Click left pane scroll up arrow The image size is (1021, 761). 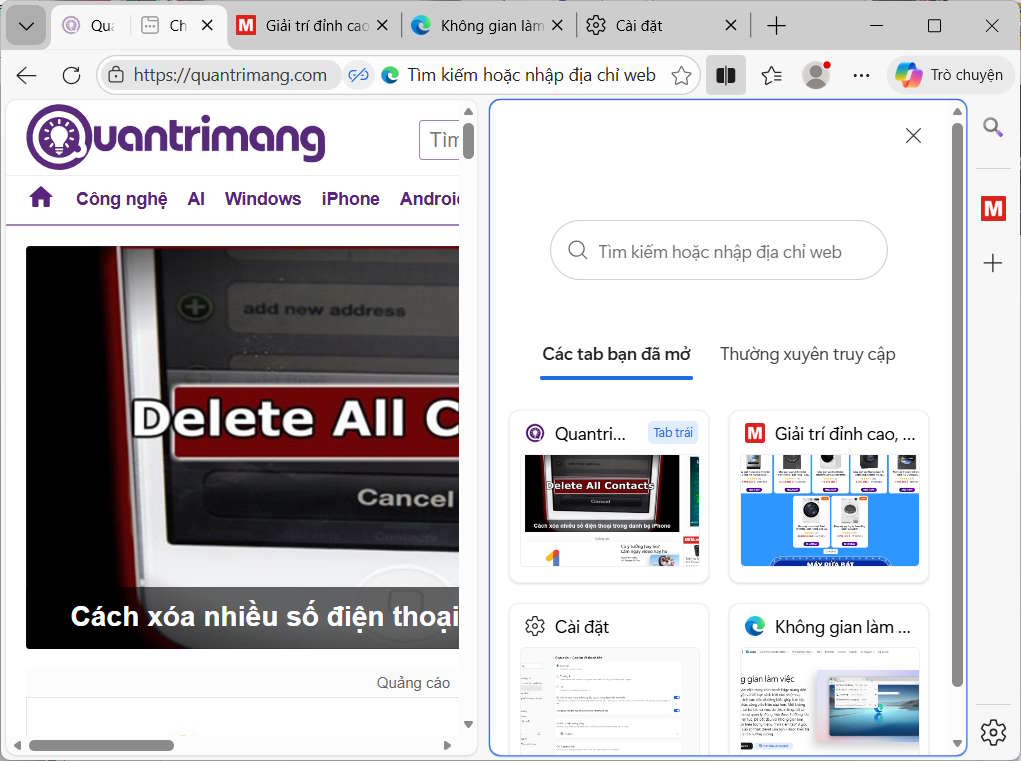[468, 111]
